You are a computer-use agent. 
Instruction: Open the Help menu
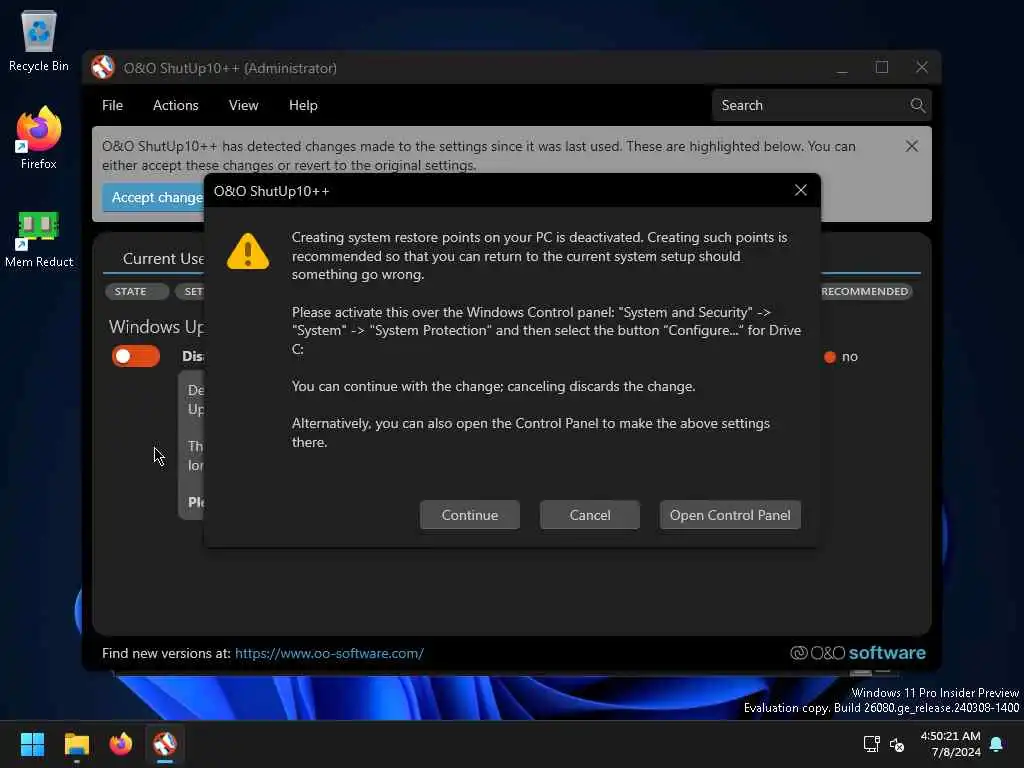303,105
